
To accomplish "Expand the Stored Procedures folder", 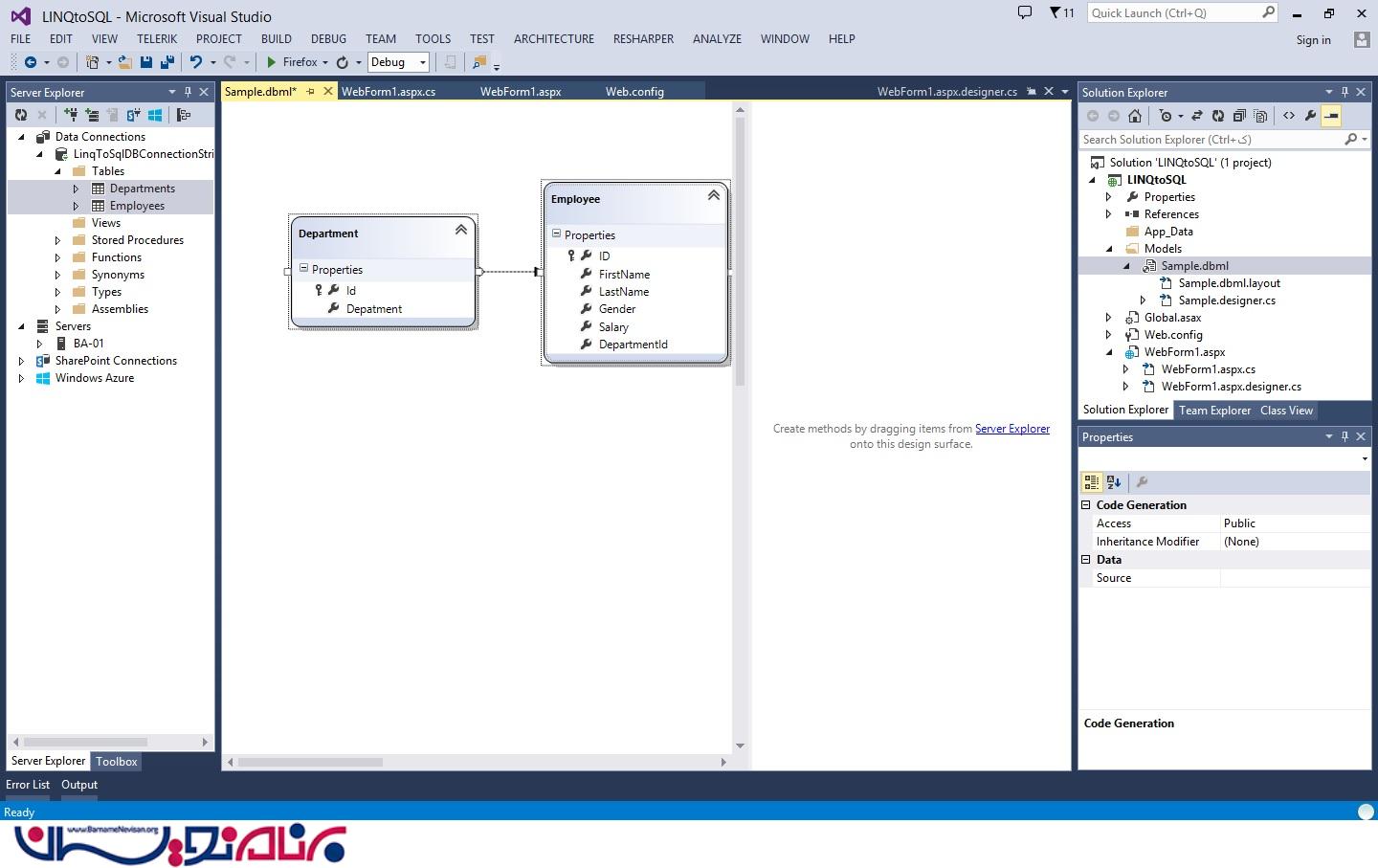I will click(57, 240).
